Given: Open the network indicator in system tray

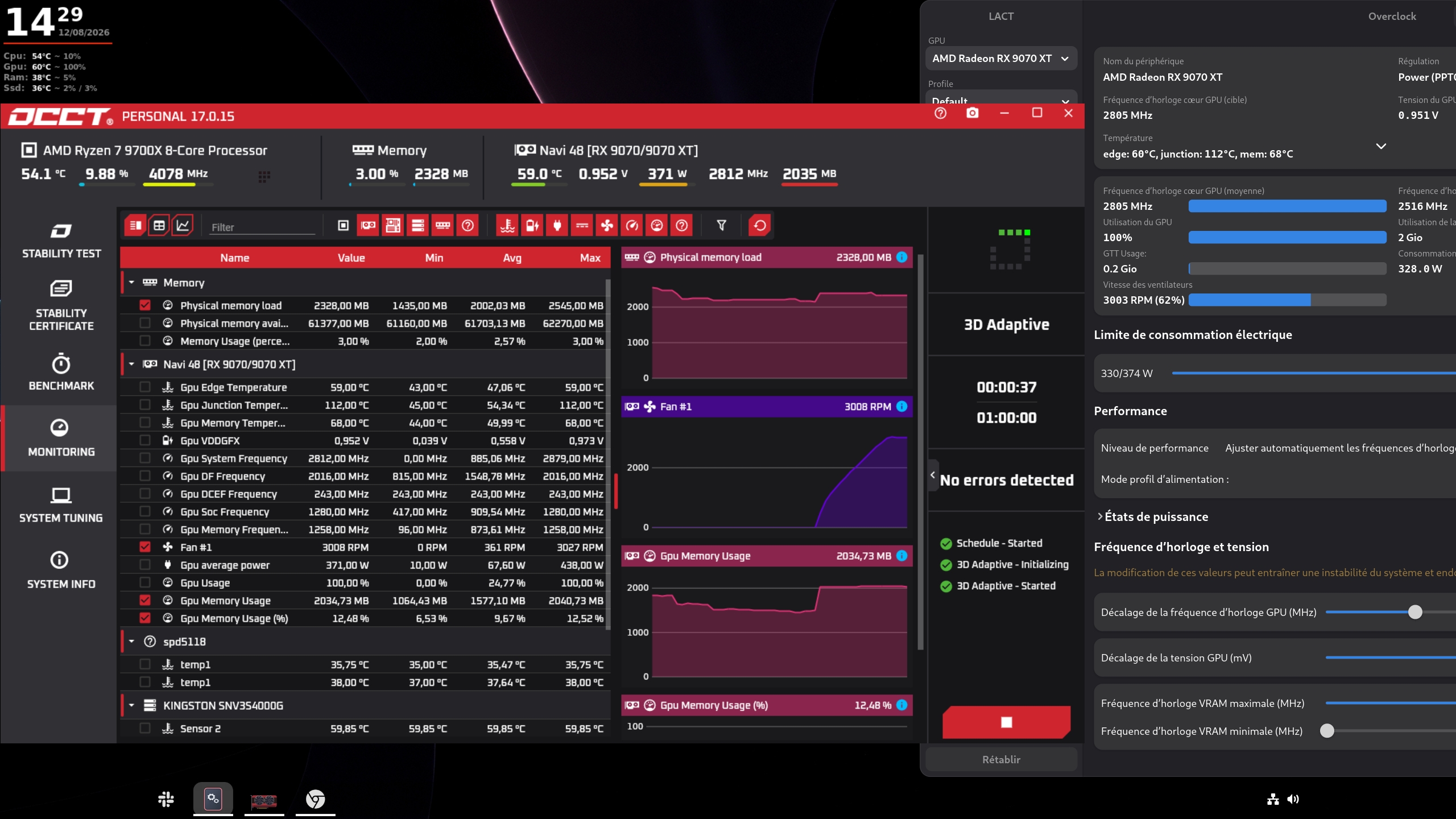Looking at the screenshot, I should 1273,799.
